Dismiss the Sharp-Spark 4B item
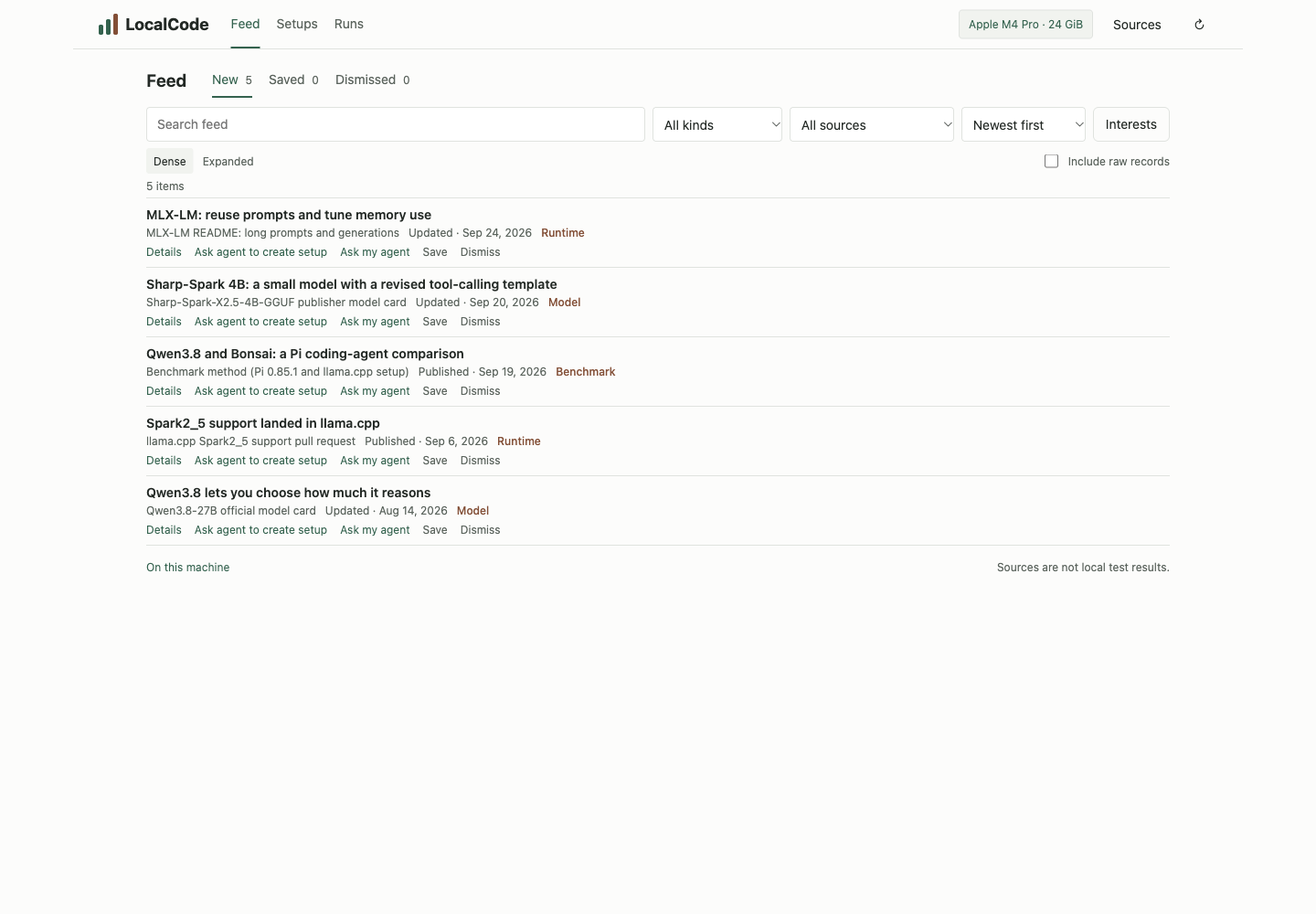This screenshot has width=1316, height=914. (x=481, y=322)
